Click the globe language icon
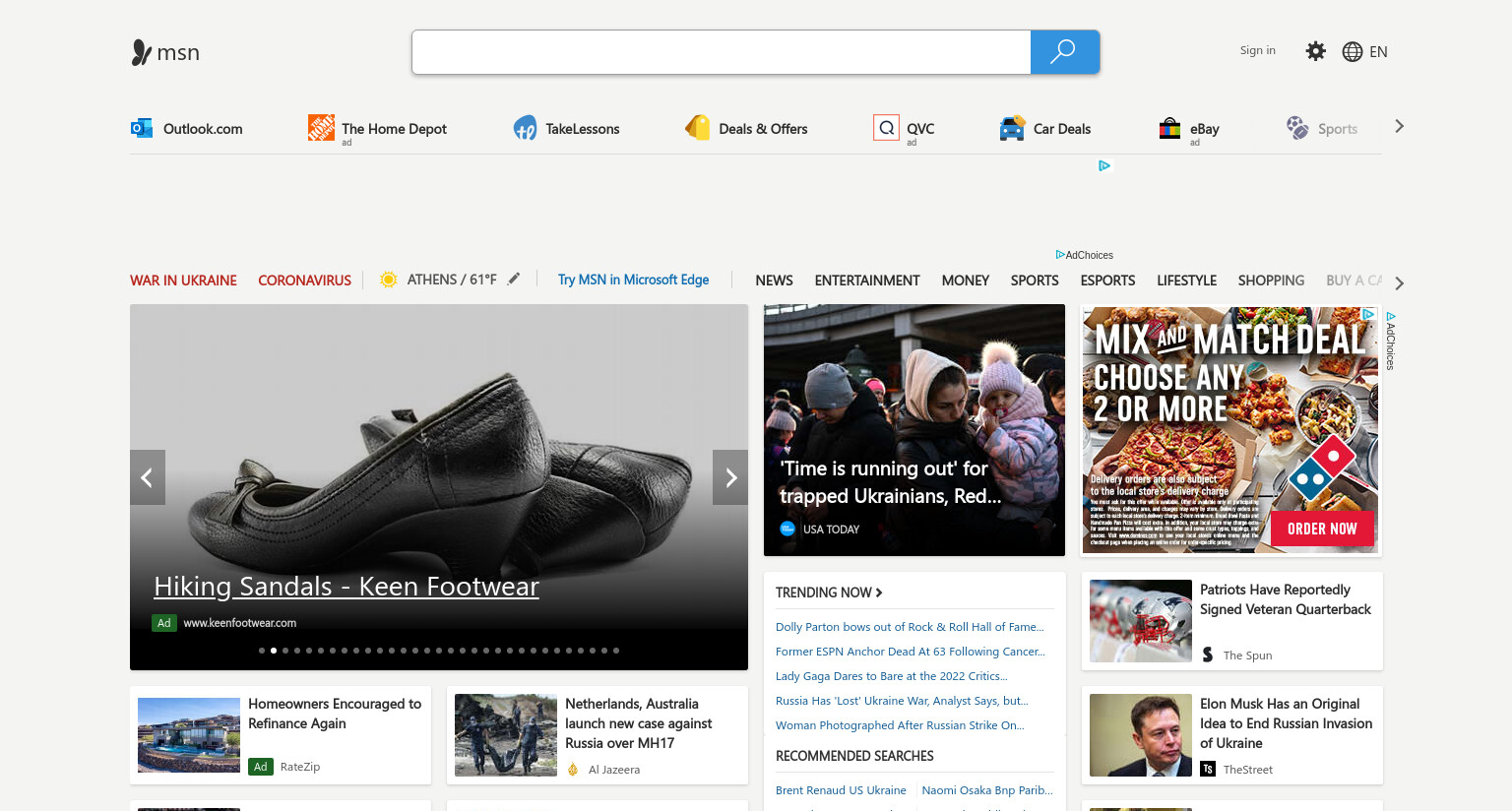Screen dimensions: 1512x811 1353,52
